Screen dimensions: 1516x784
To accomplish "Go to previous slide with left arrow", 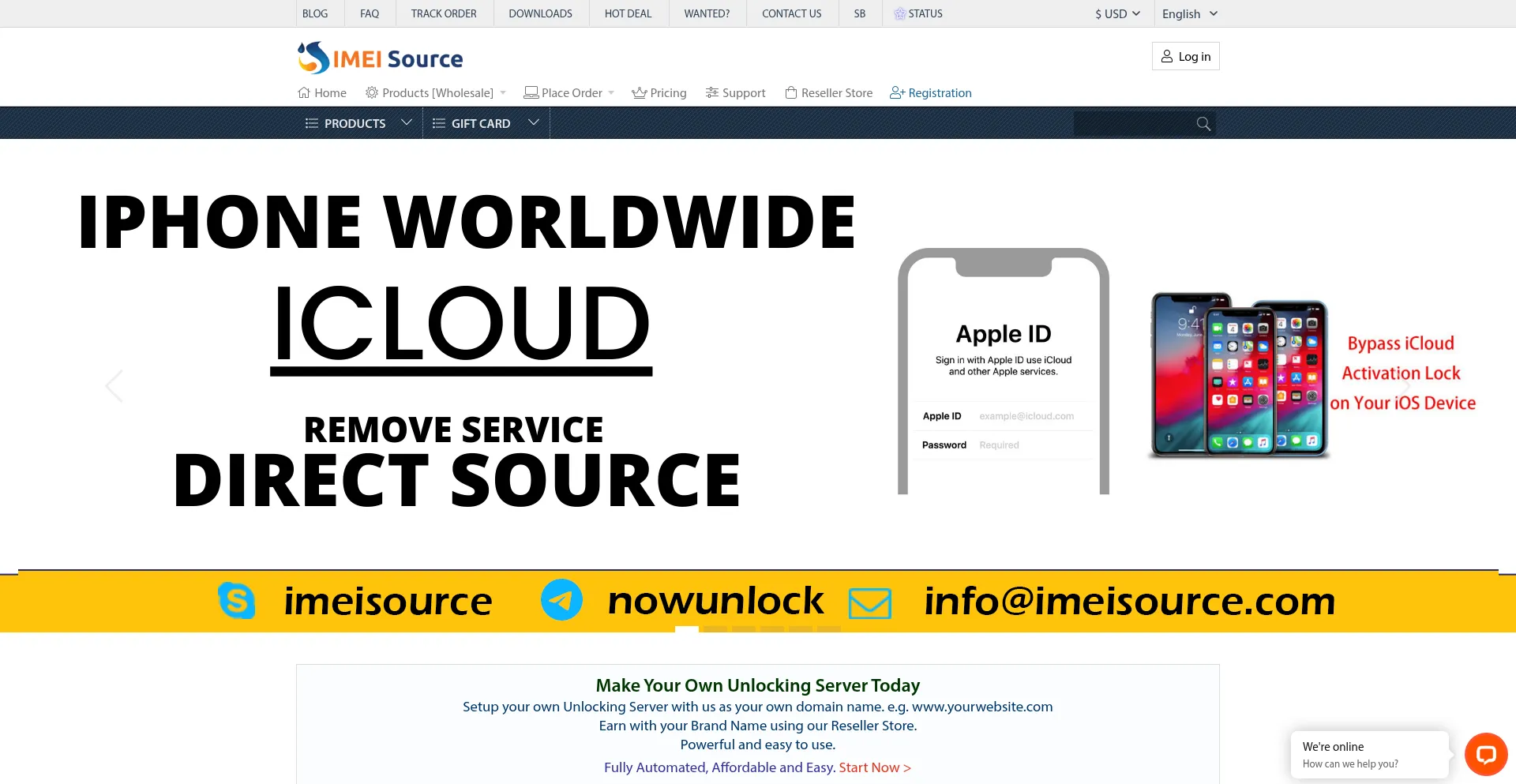I will (114, 386).
